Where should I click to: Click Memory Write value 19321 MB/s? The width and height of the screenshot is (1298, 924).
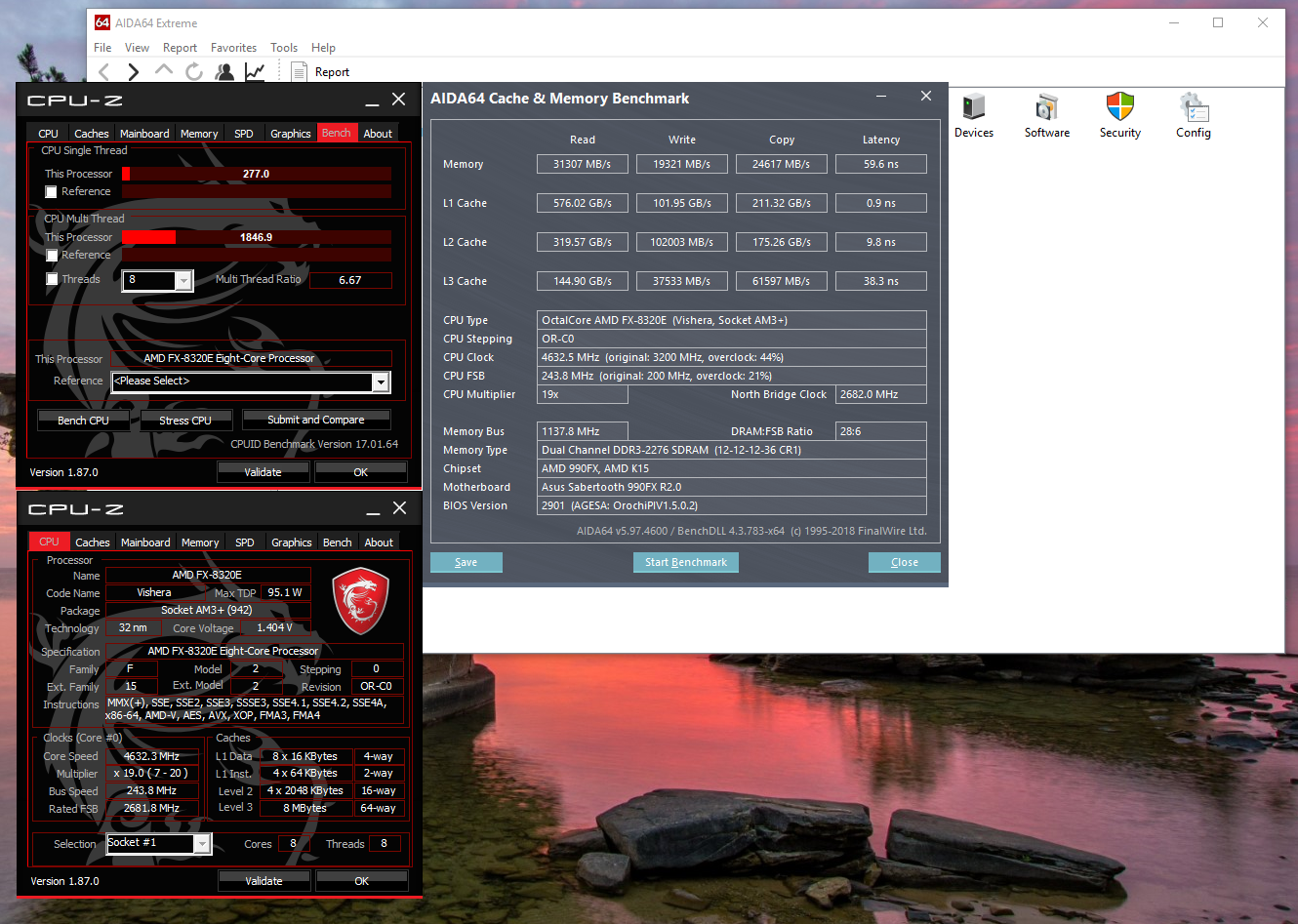(682, 164)
